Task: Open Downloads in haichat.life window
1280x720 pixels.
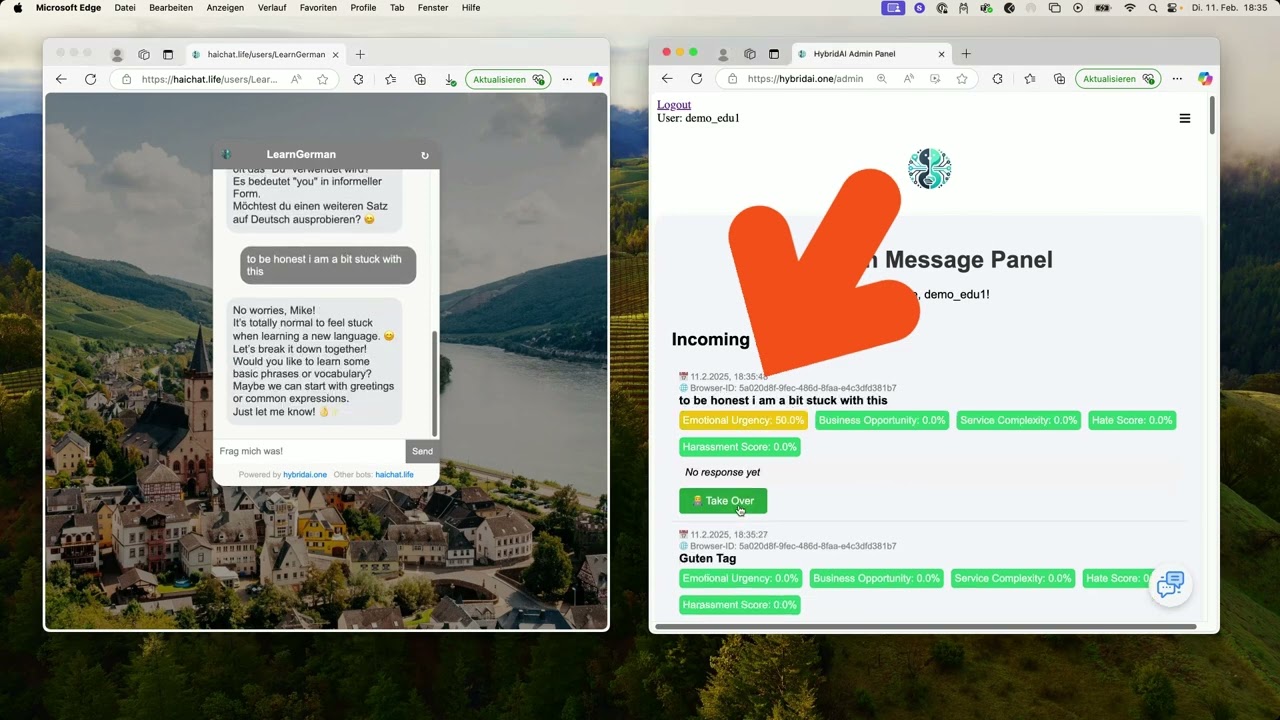Action: 450,79
